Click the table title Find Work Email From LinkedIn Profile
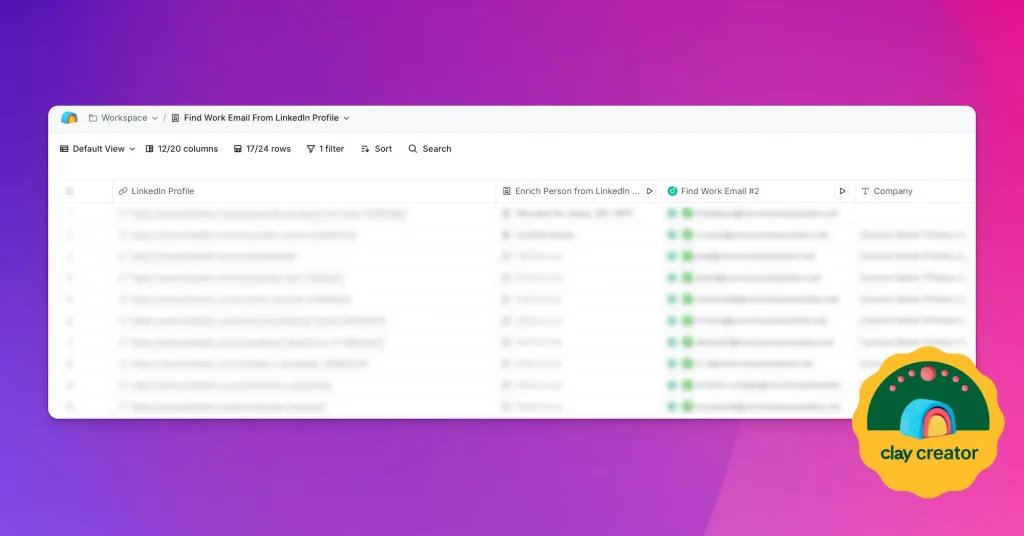Viewport: 1024px width, 536px height. [261, 118]
